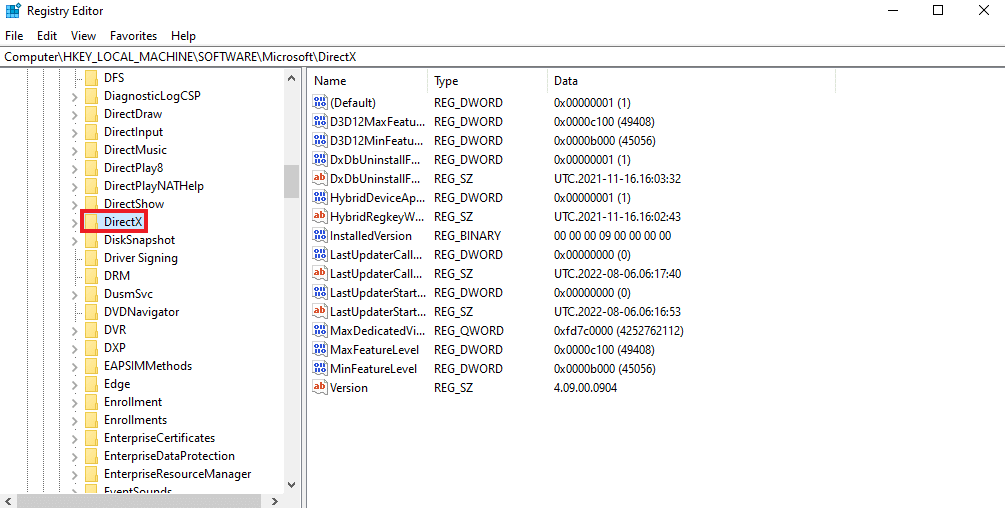Expand the DirectShow key
Image resolution: width=1005 pixels, height=508 pixels.
[x=74, y=204]
